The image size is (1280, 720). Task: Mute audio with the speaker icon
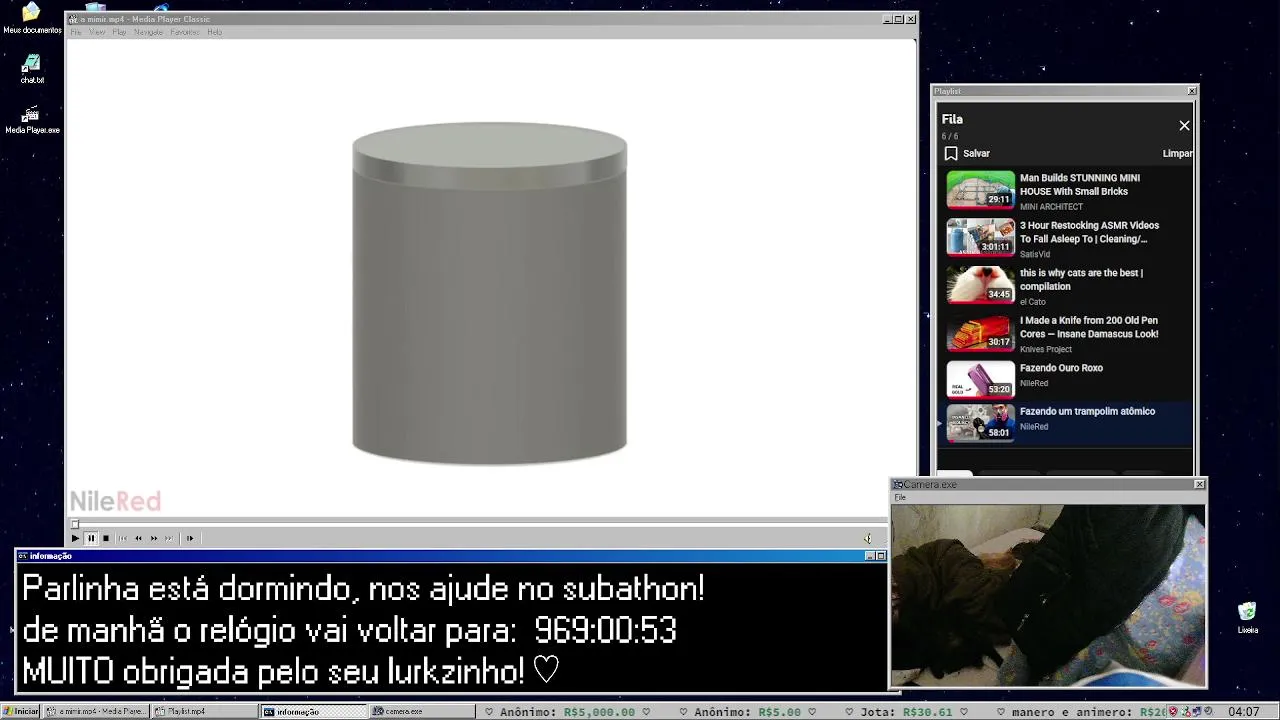pos(867,538)
